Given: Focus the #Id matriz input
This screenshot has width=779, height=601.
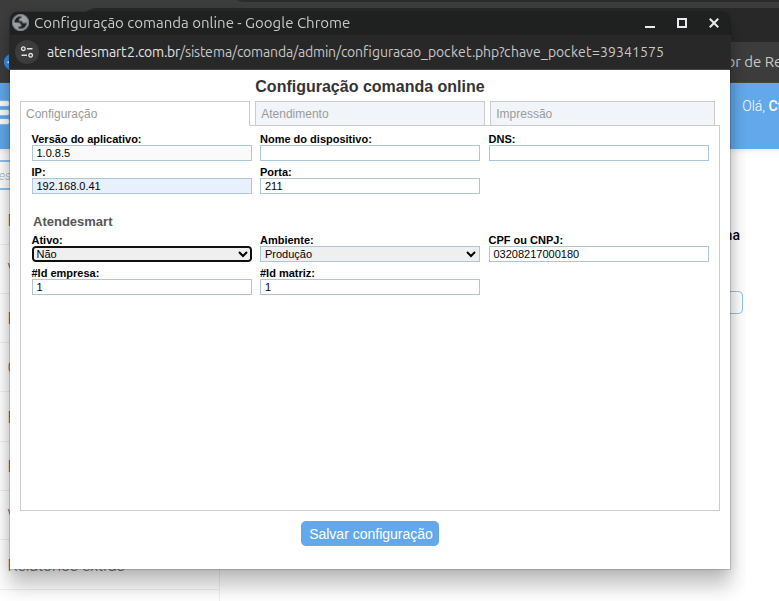Looking at the screenshot, I should (370, 287).
